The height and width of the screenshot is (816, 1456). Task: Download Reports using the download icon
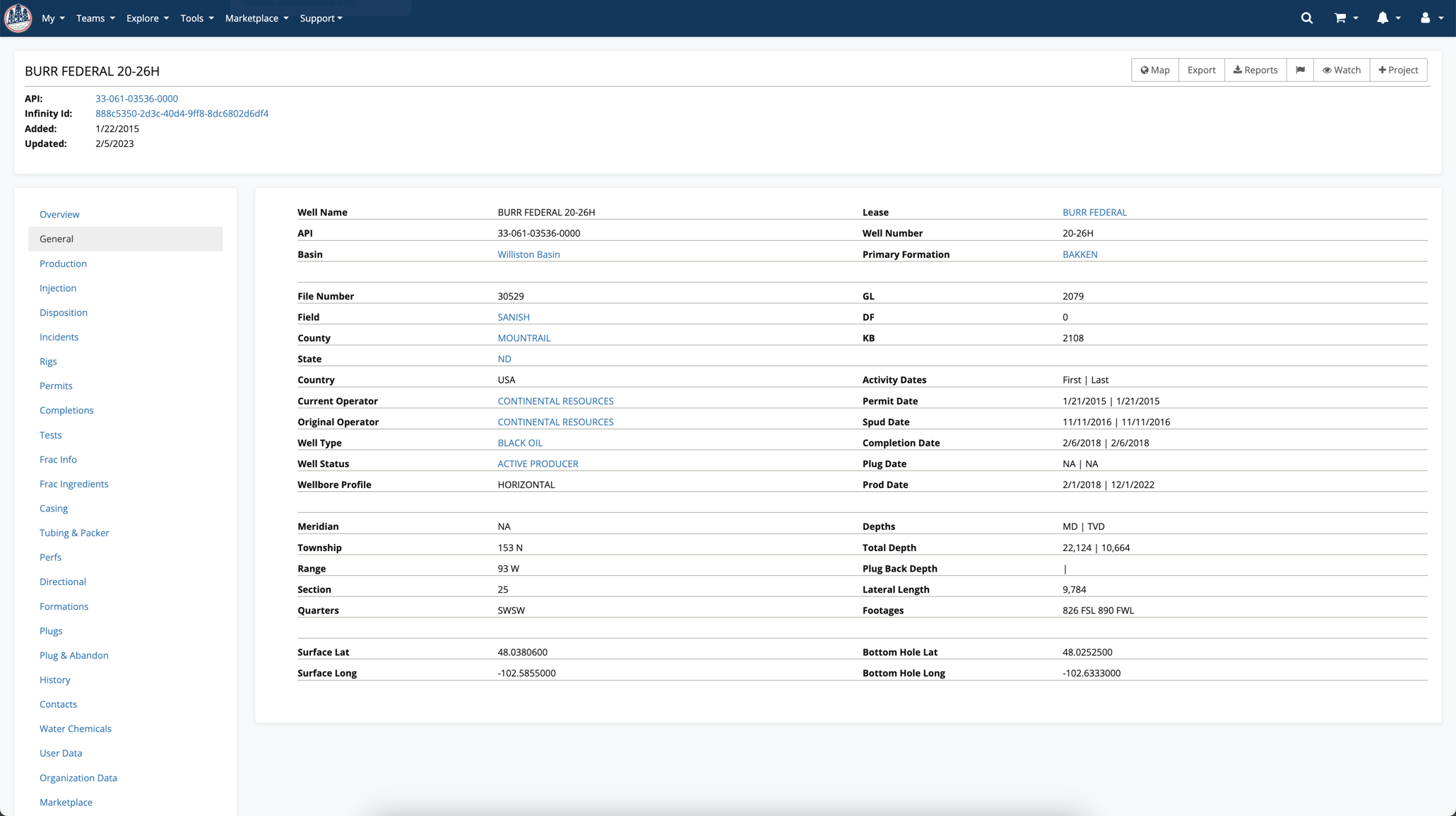tap(1255, 70)
